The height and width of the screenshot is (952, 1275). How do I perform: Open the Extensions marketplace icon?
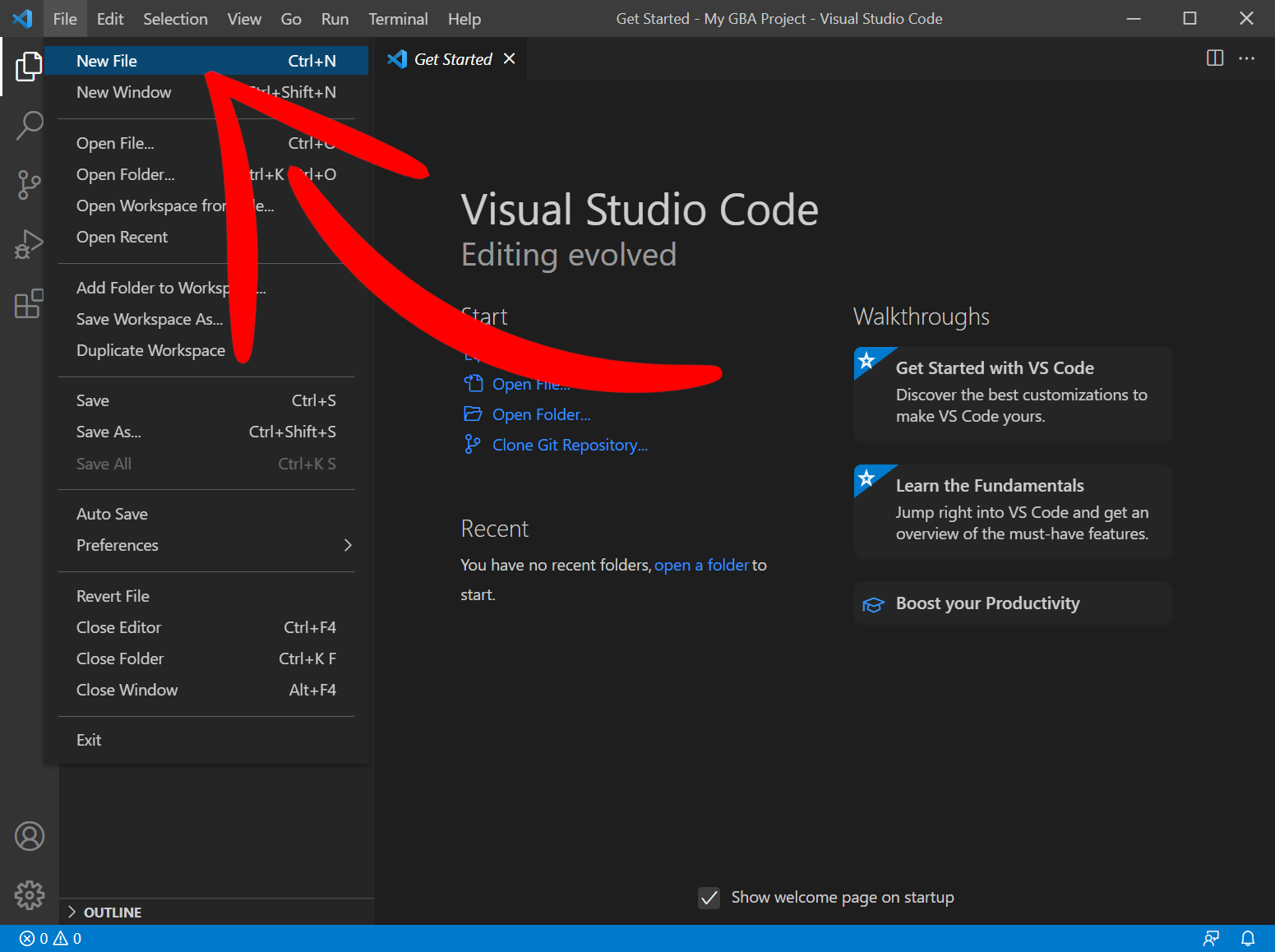coord(30,303)
